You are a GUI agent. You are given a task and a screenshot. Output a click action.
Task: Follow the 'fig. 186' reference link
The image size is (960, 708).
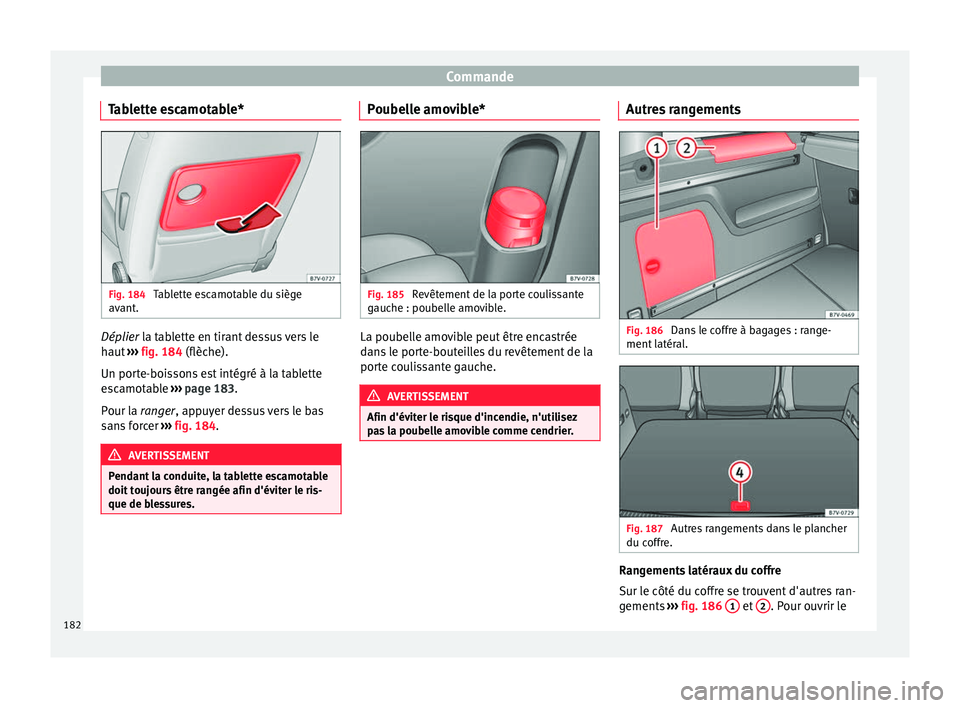pyautogui.click(x=702, y=606)
